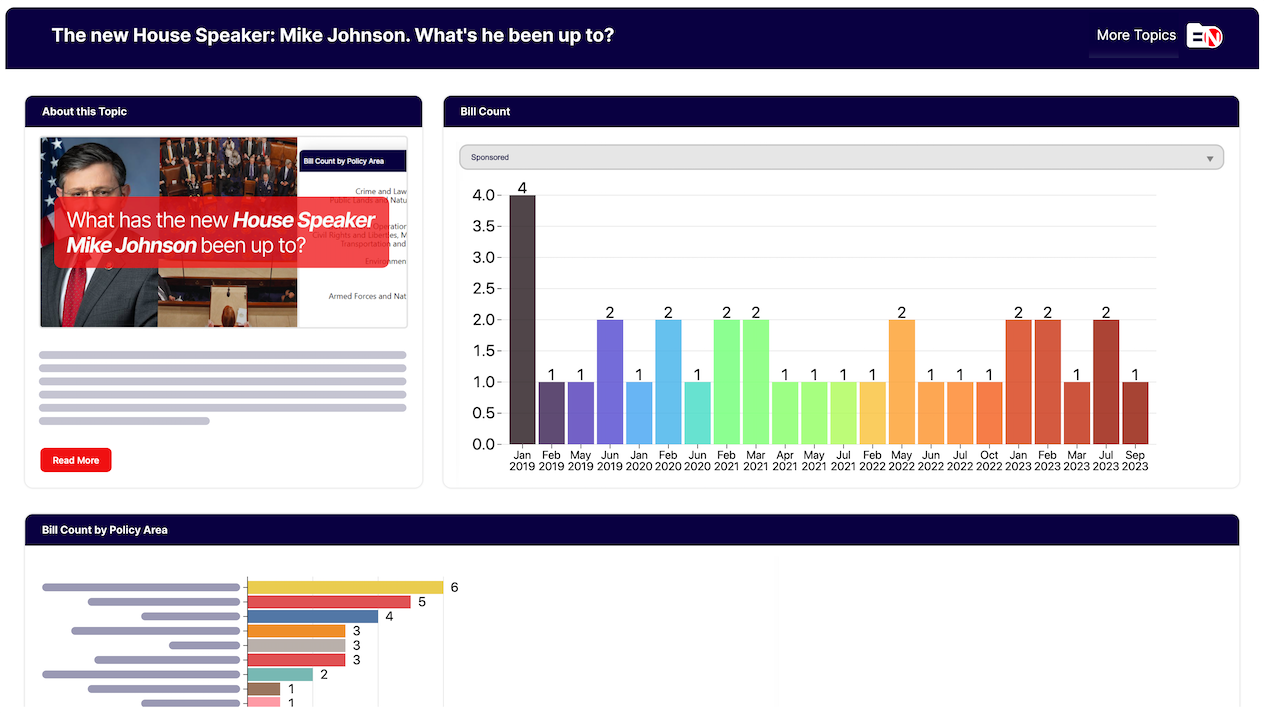Click the dropdown arrow in Bill Count panel
The image size is (1264, 713).
click(1210, 159)
